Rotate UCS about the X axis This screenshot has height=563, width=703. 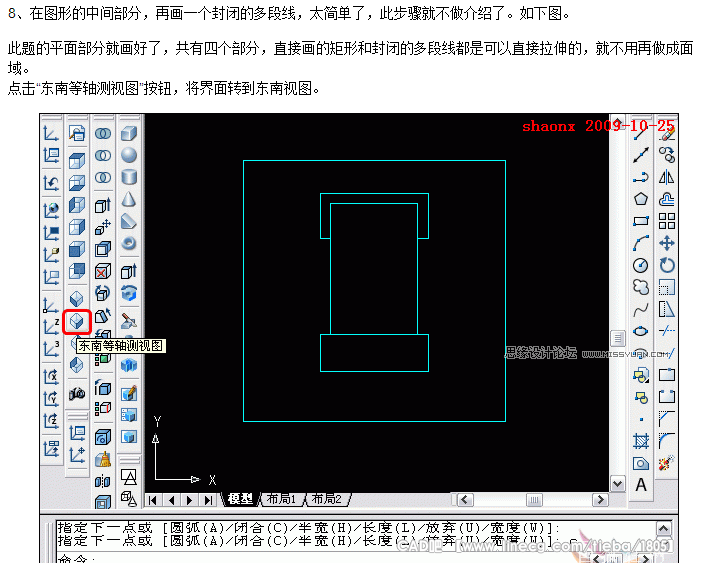[51, 377]
